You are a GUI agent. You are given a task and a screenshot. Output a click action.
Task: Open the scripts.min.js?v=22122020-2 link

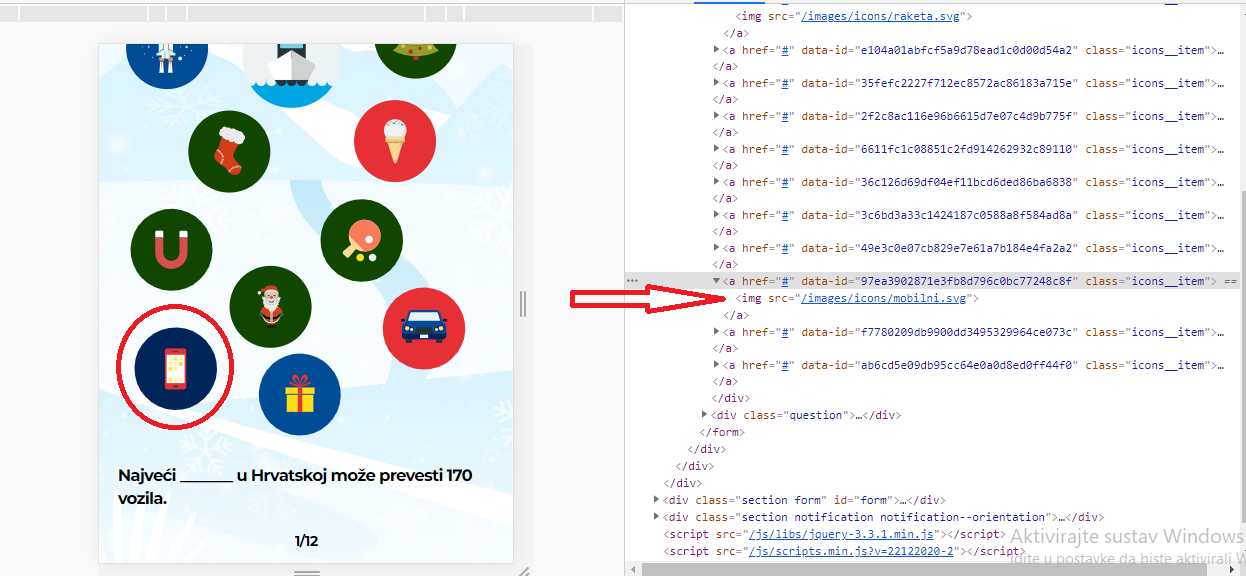tap(853, 551)
